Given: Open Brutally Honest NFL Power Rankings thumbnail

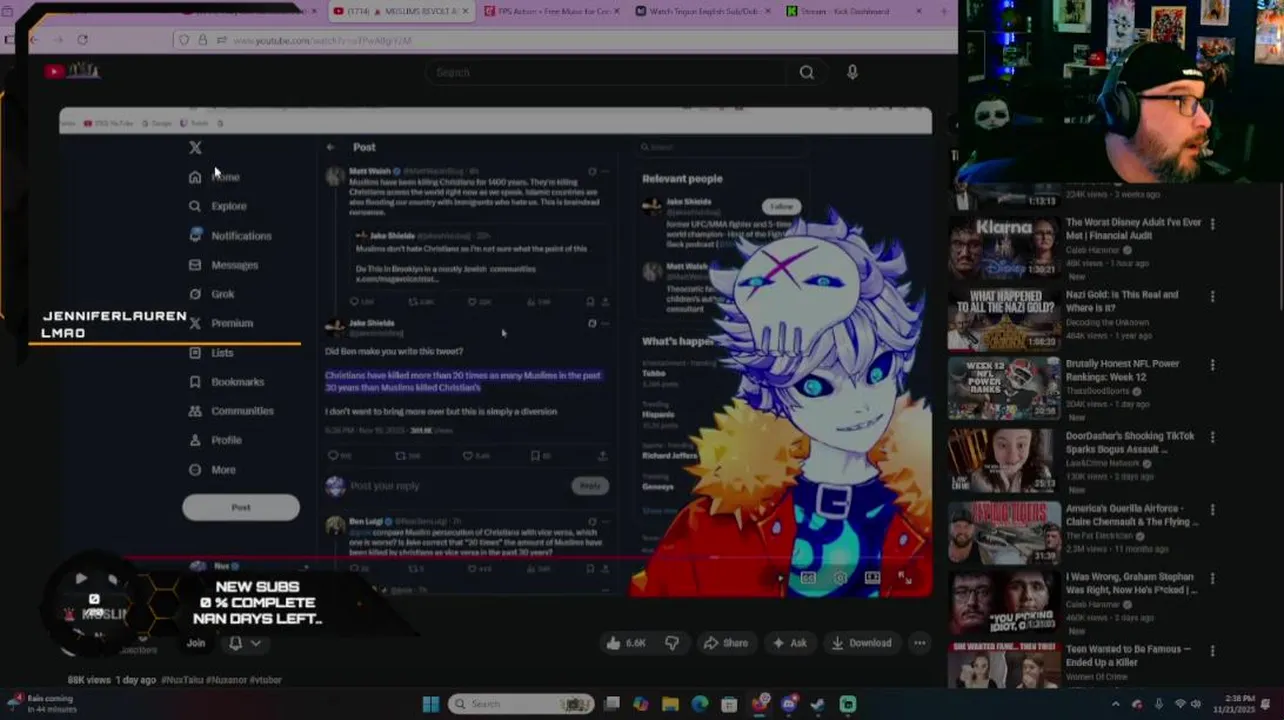Looking at the screenshot, I should 1004,389.
